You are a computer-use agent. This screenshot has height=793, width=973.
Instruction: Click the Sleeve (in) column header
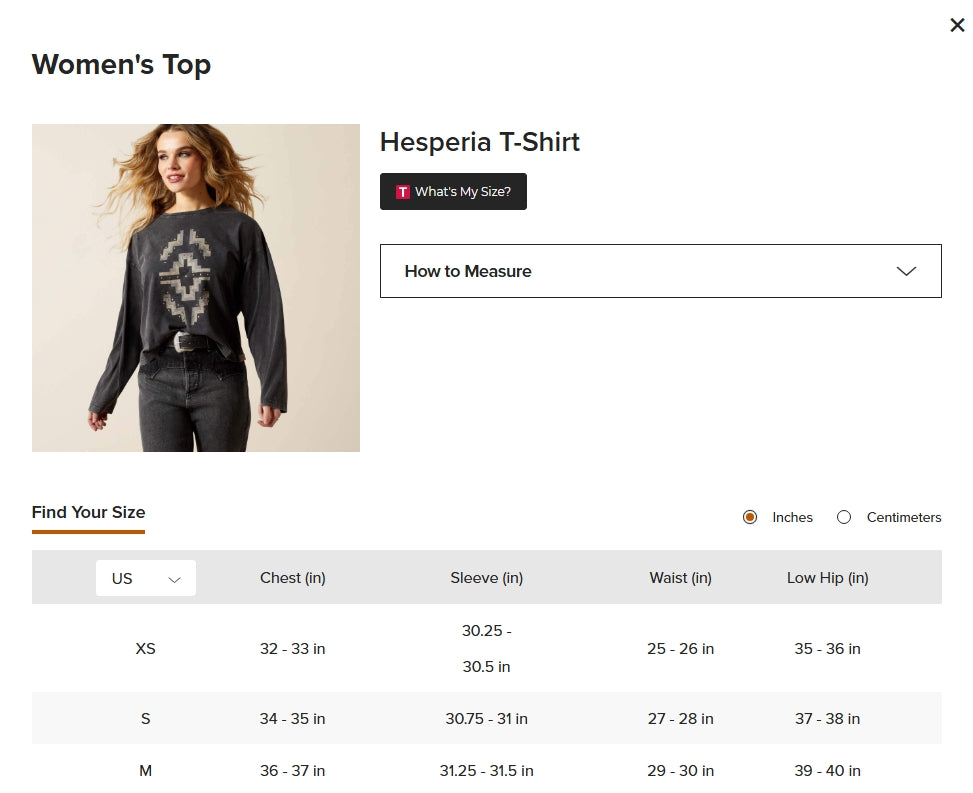[x=486, y=578]
